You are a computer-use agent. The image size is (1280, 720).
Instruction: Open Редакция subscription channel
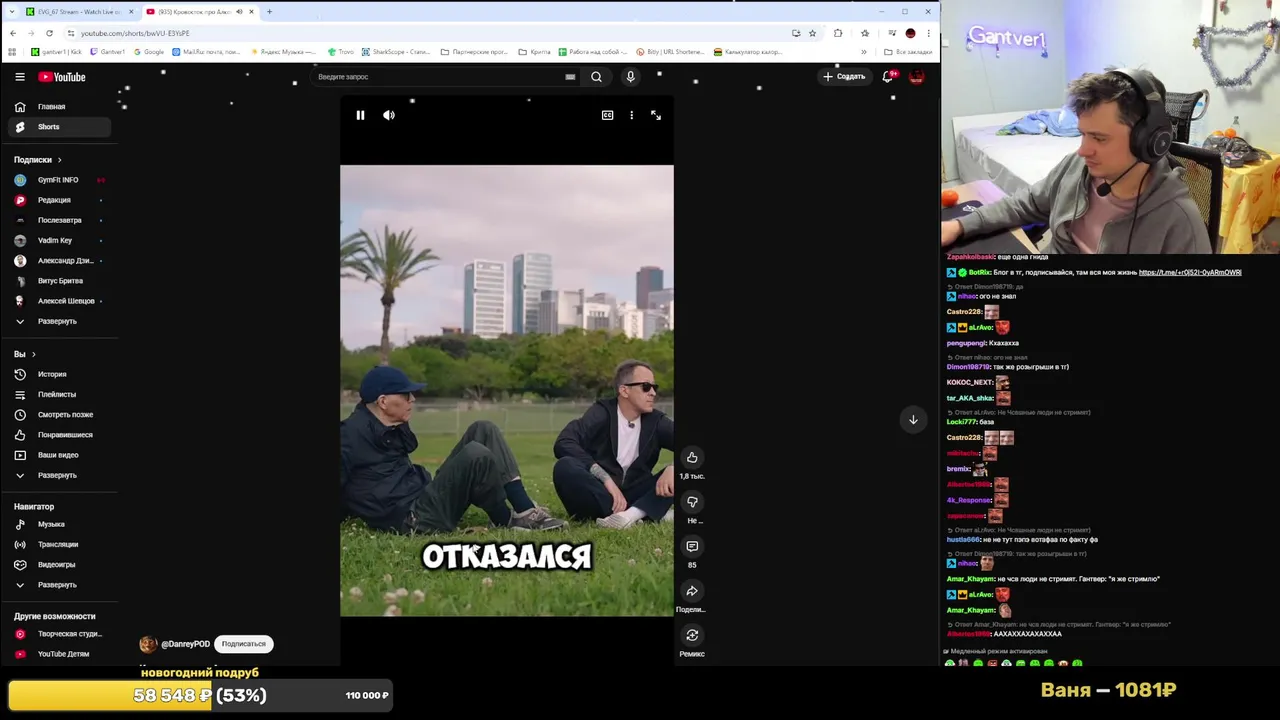[60, 200]
